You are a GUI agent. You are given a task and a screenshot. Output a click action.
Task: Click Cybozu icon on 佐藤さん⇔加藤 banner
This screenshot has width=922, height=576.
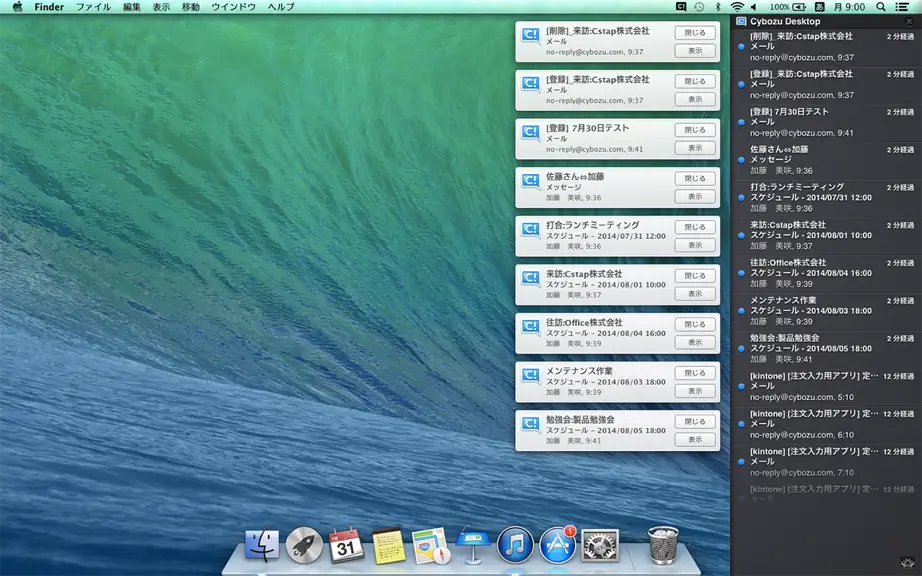pos(530,180)
